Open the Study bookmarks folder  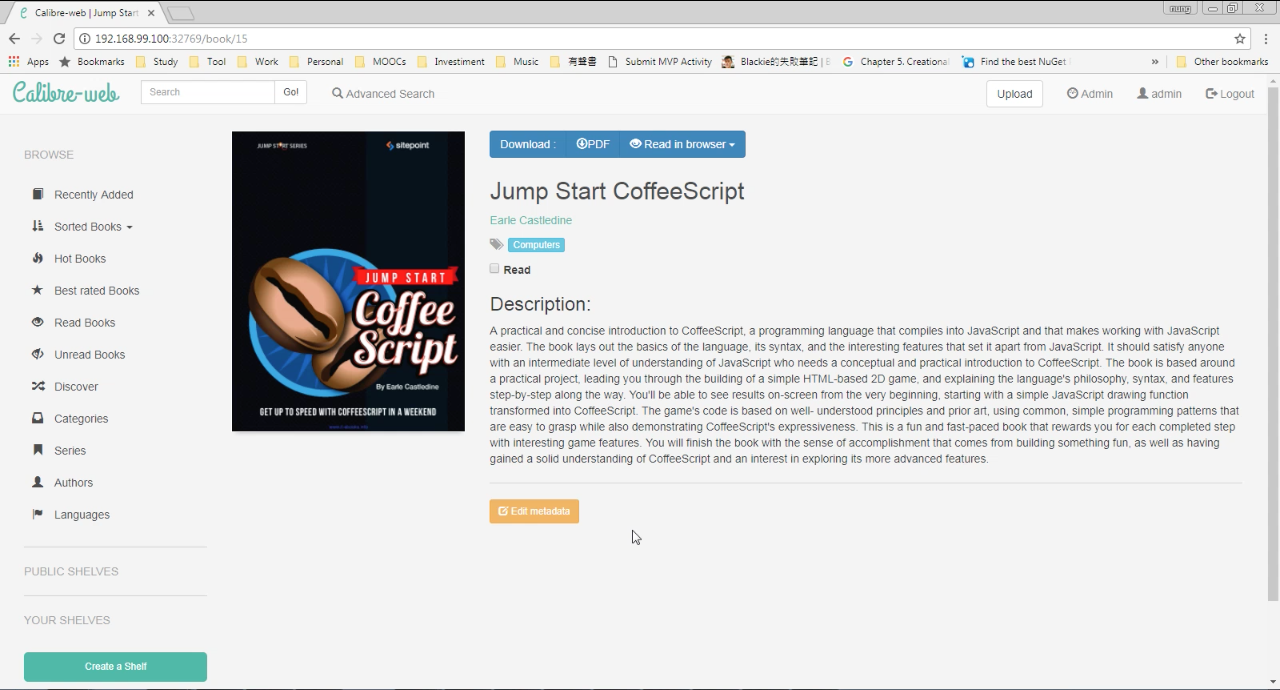pyautogui.click(x=157, y=62)
